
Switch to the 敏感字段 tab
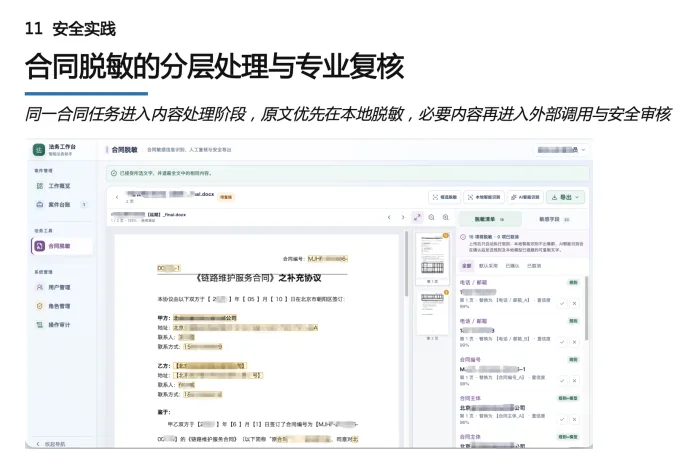click(555, 219)
